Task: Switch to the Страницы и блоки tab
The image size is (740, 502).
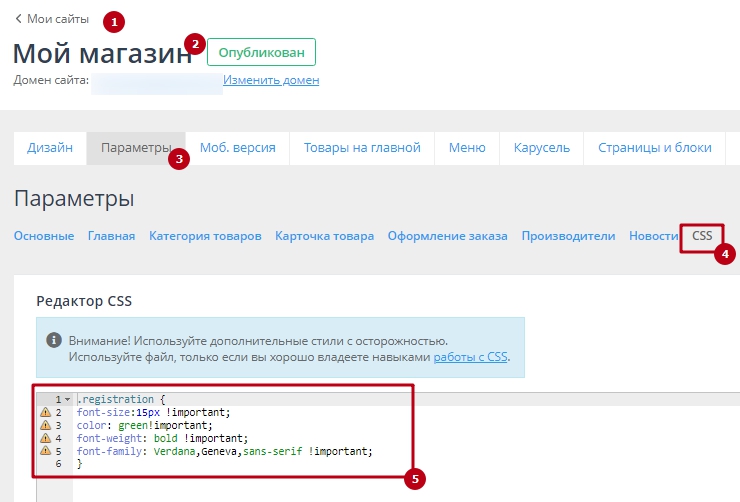Action: click(654, 148)
